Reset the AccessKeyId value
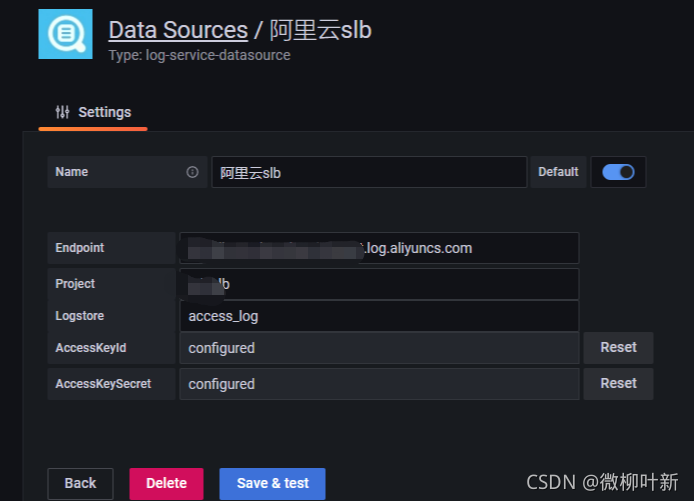The width and height of the screenshot is (694, 501). (x=618, y=347)
